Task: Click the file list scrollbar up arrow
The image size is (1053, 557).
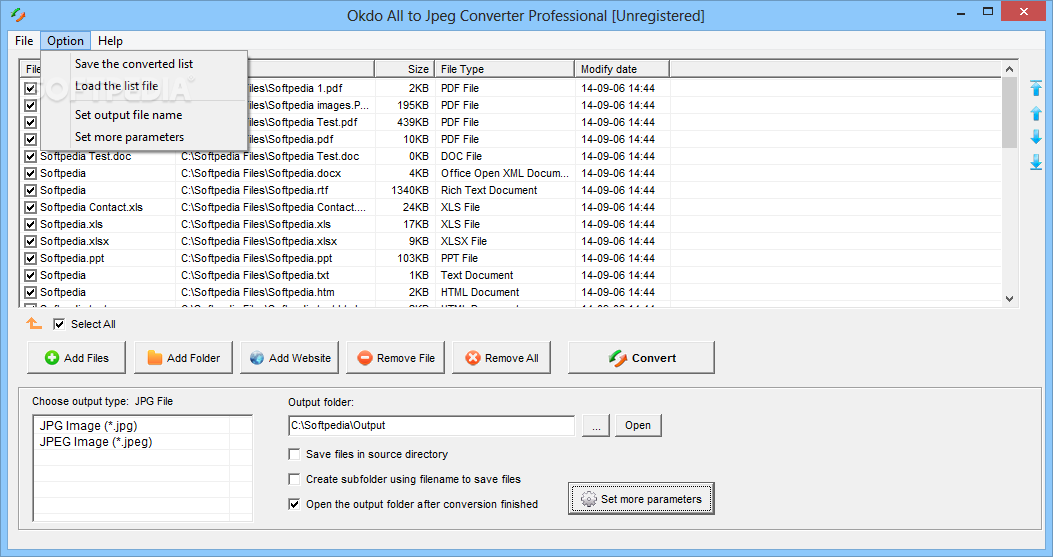Action: coord(1009,69)
